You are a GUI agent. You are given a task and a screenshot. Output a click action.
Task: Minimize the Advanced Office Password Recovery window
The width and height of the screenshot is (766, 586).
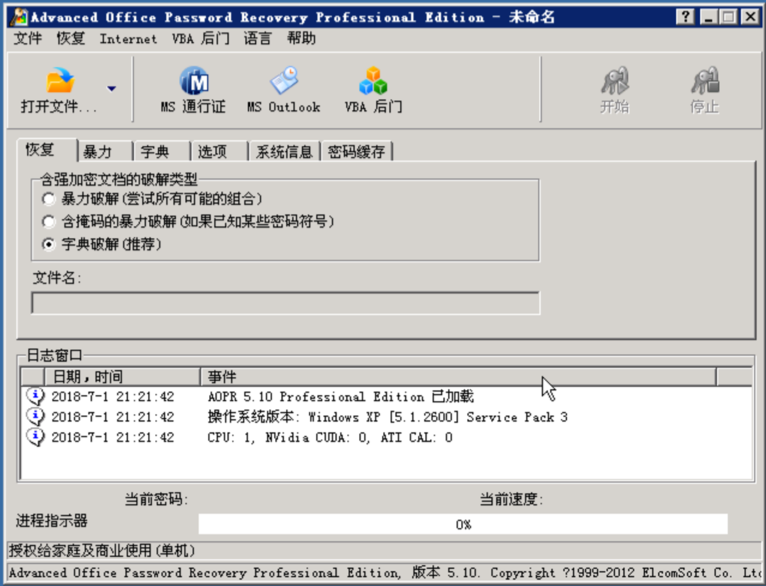(708, 17)
